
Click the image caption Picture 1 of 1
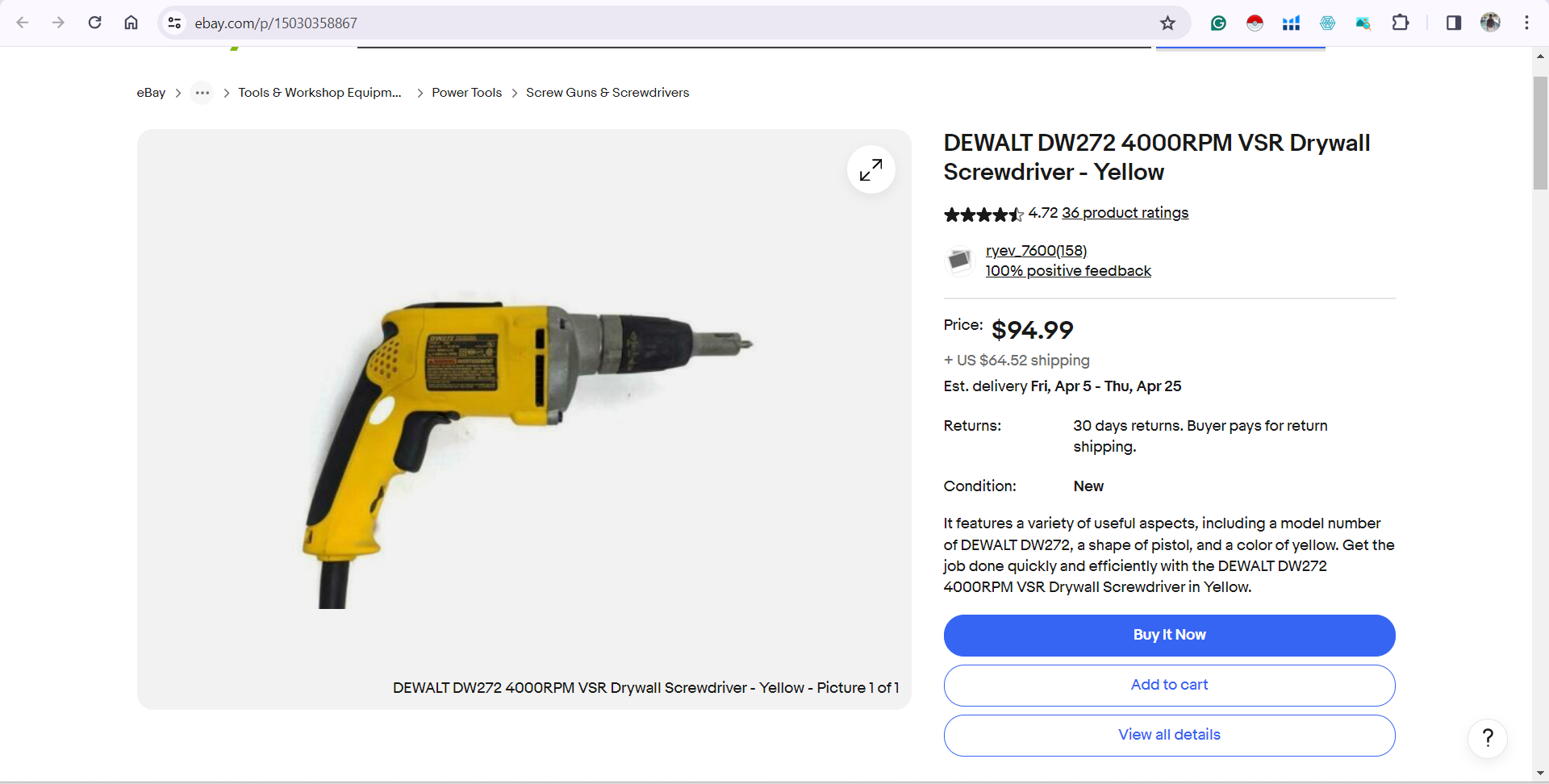pos(645,688)
